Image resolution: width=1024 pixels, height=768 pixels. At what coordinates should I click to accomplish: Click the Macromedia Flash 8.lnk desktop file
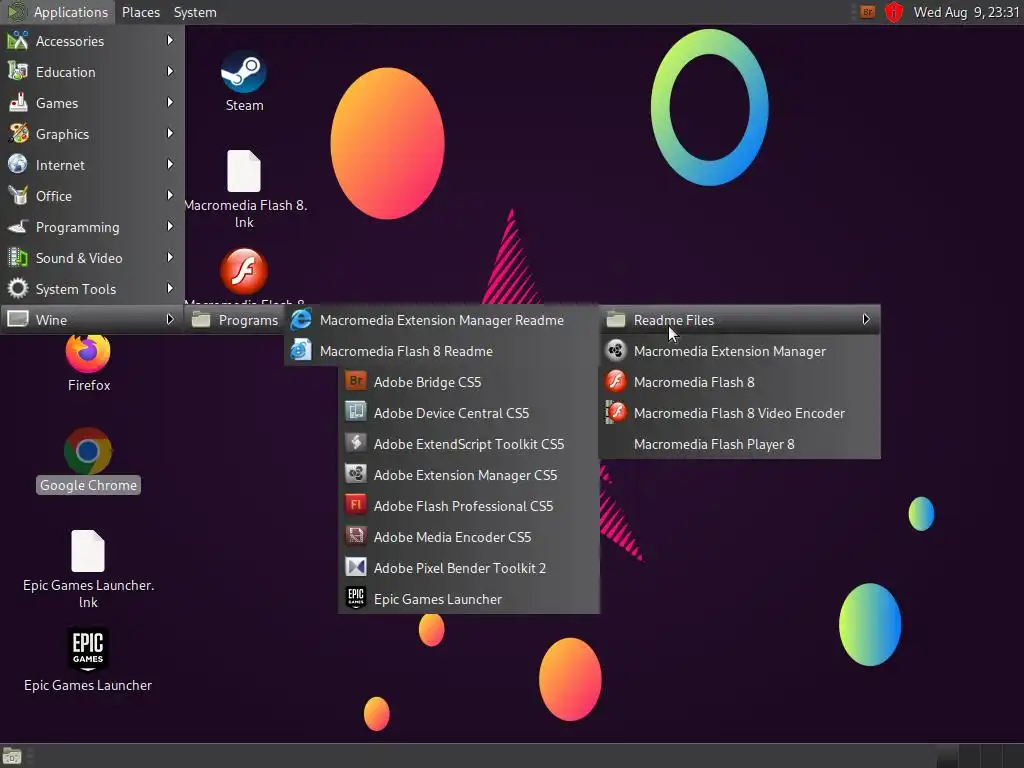coord(244,171)
